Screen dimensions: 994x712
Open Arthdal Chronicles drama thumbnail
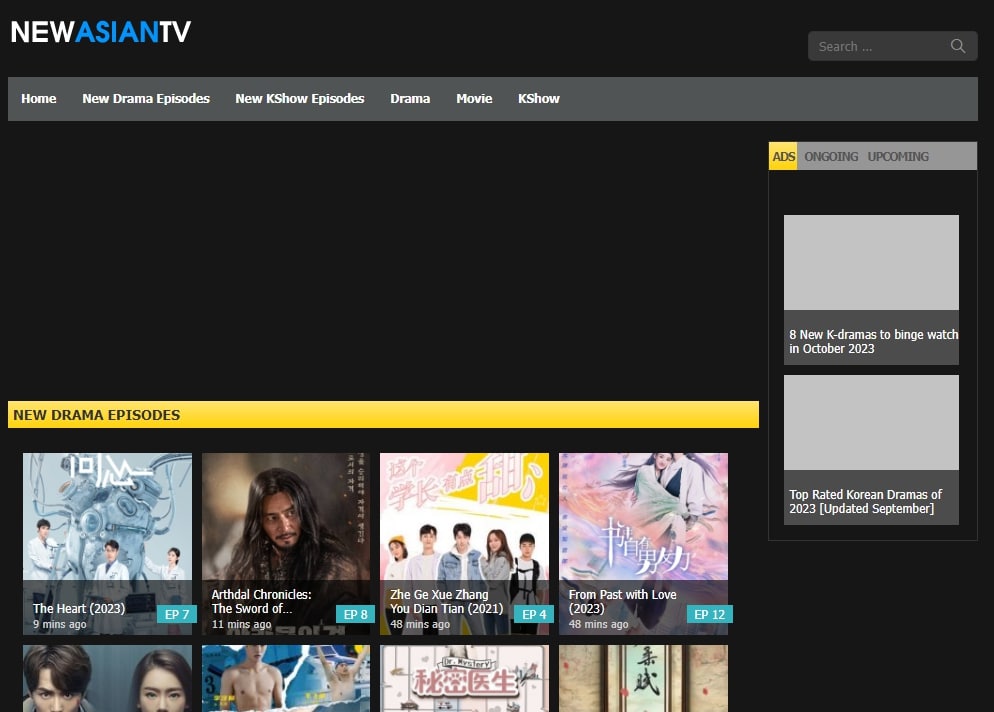point(286,520)
